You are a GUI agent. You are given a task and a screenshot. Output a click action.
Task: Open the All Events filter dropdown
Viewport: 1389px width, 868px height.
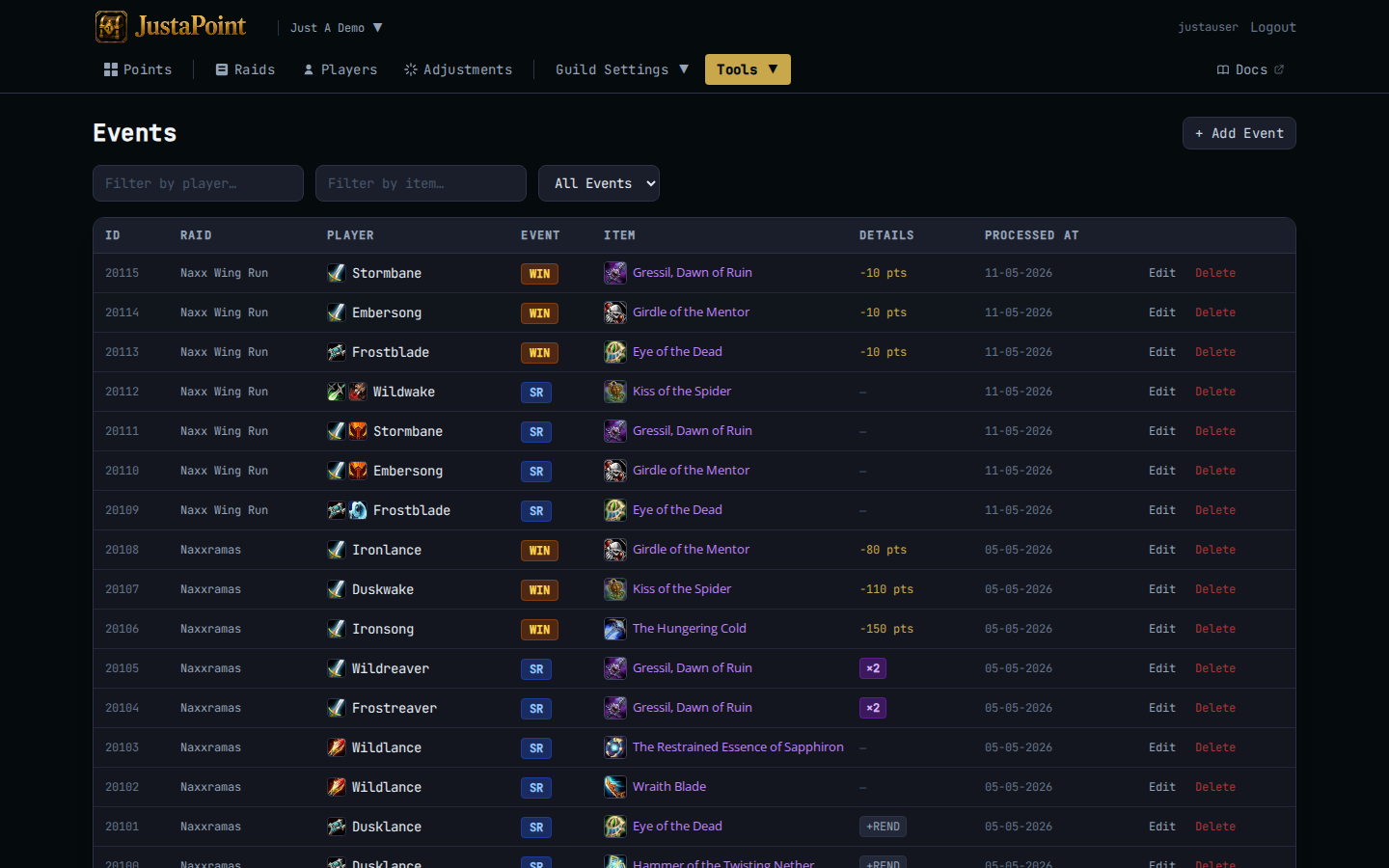pyautogui.click(x=599, y=183)
